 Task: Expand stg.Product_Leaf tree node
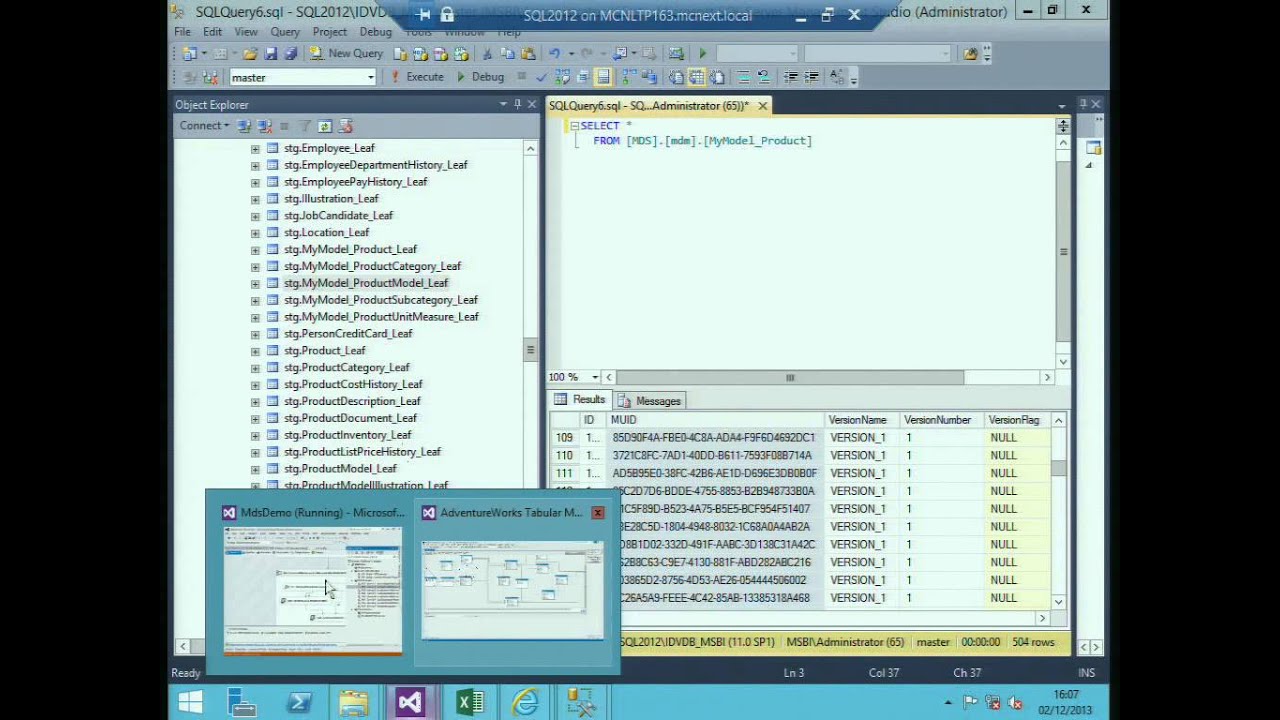coord(255,351)
